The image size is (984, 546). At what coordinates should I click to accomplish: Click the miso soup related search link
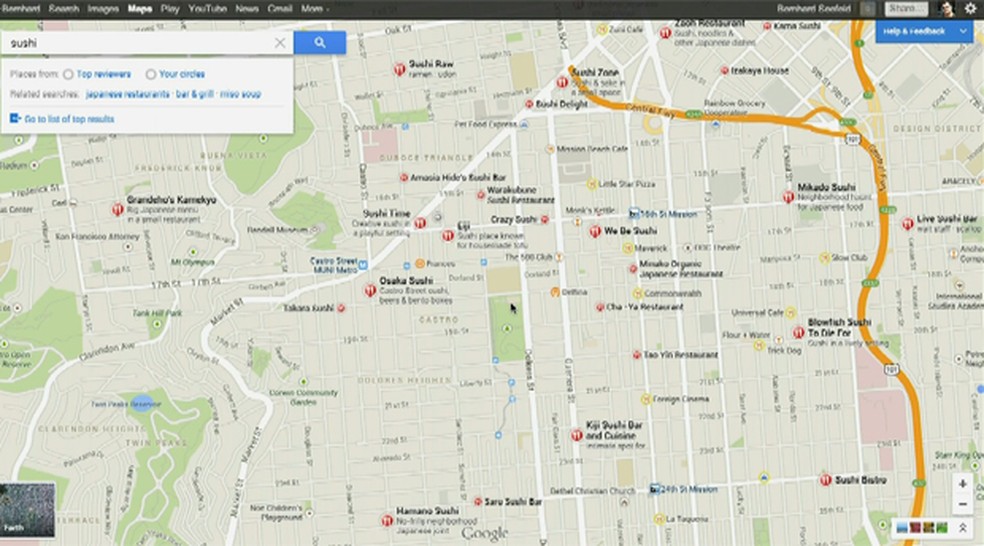click(240, 94)
